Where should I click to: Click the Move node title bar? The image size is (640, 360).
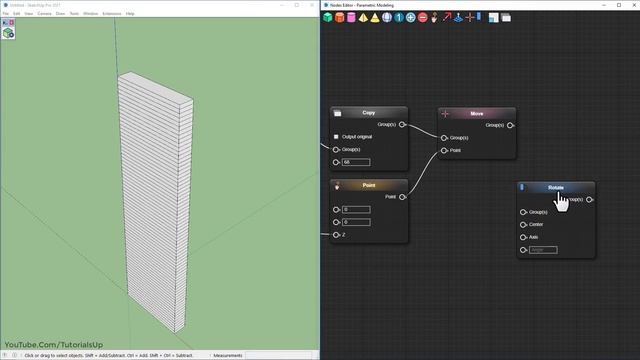point(477,114)
